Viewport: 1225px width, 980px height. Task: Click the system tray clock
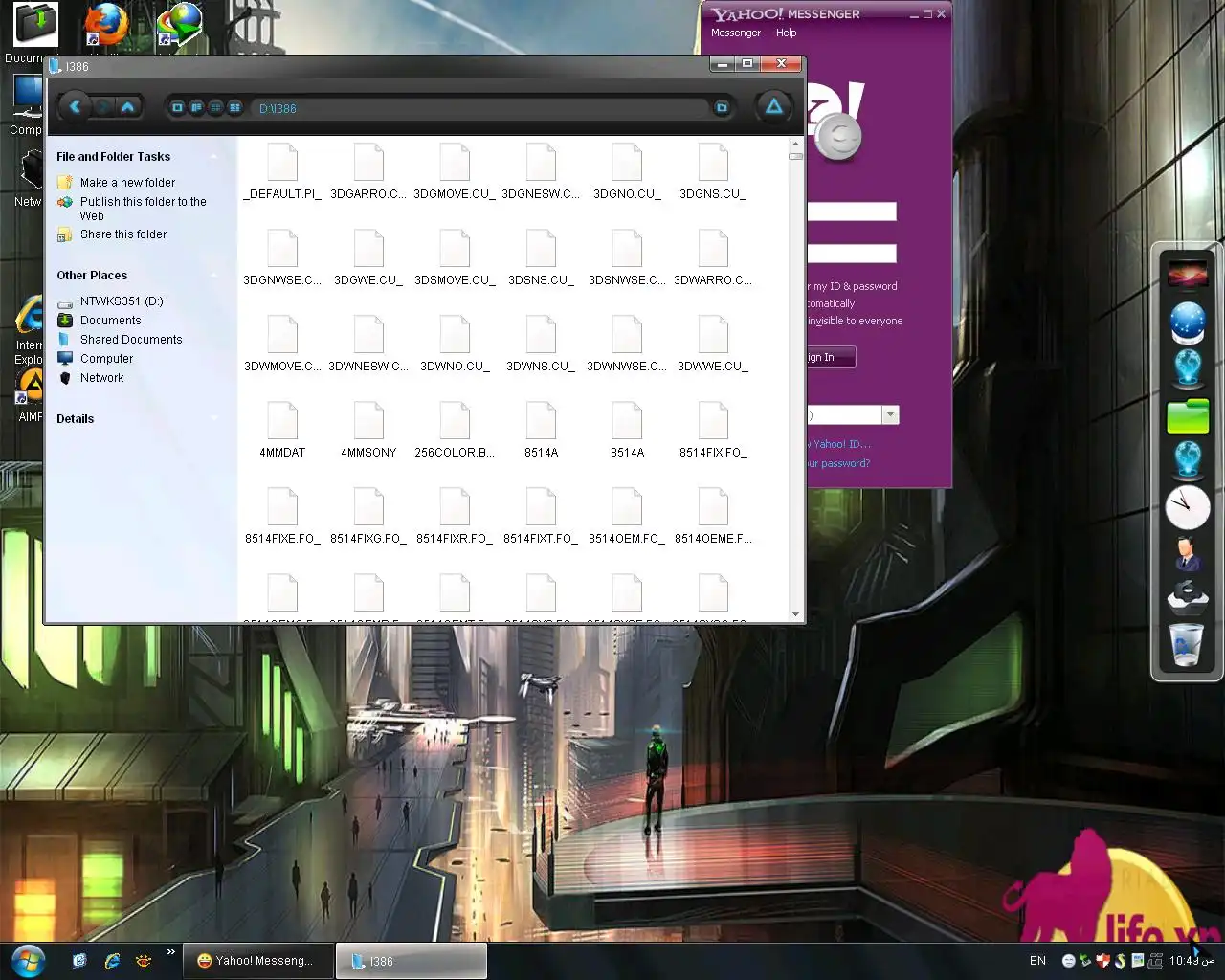coord(1192,961)
